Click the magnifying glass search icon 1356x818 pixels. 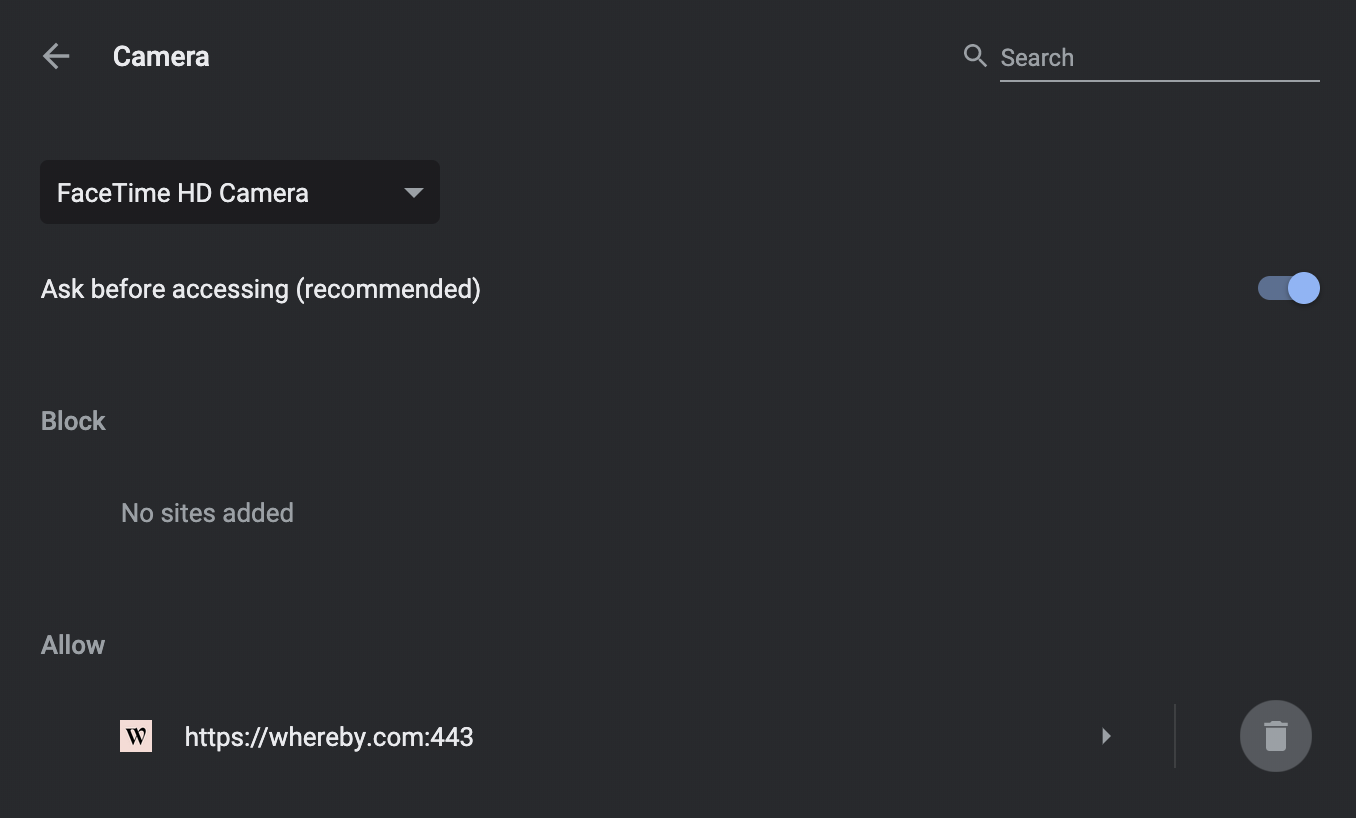point(975,55)
